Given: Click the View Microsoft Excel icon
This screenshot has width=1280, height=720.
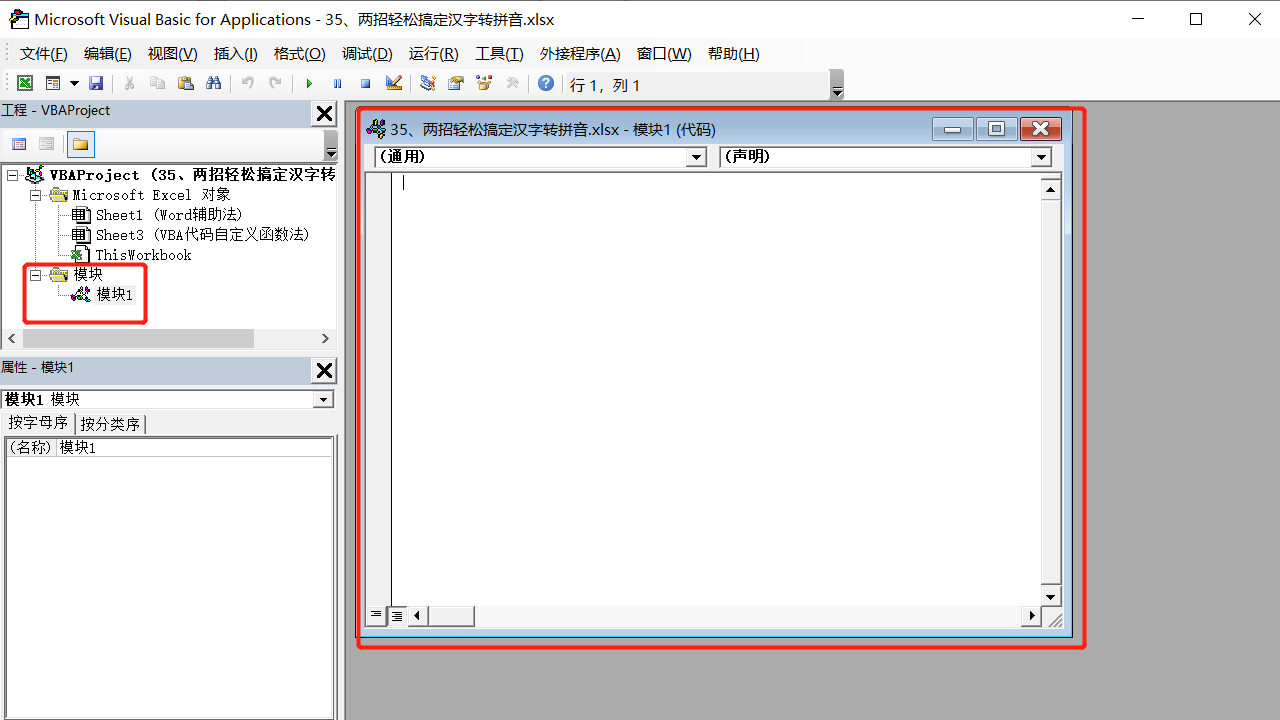Looking at the screenshot, I should (x=25, y=84).
